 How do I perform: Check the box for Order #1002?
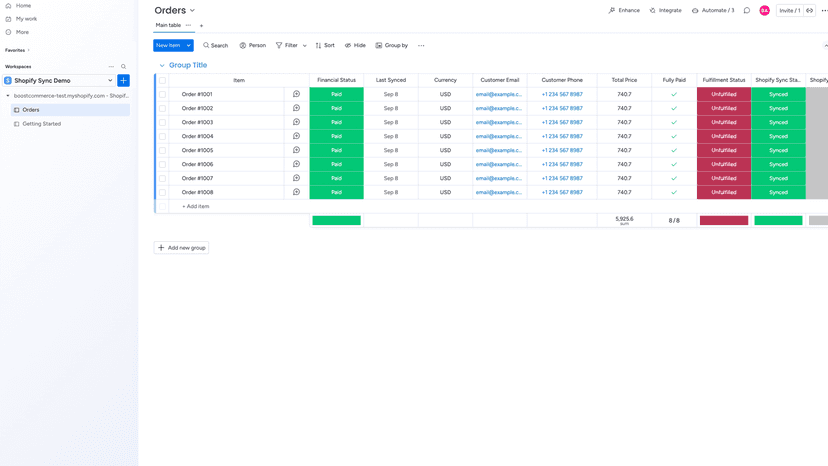coord(163,108)
